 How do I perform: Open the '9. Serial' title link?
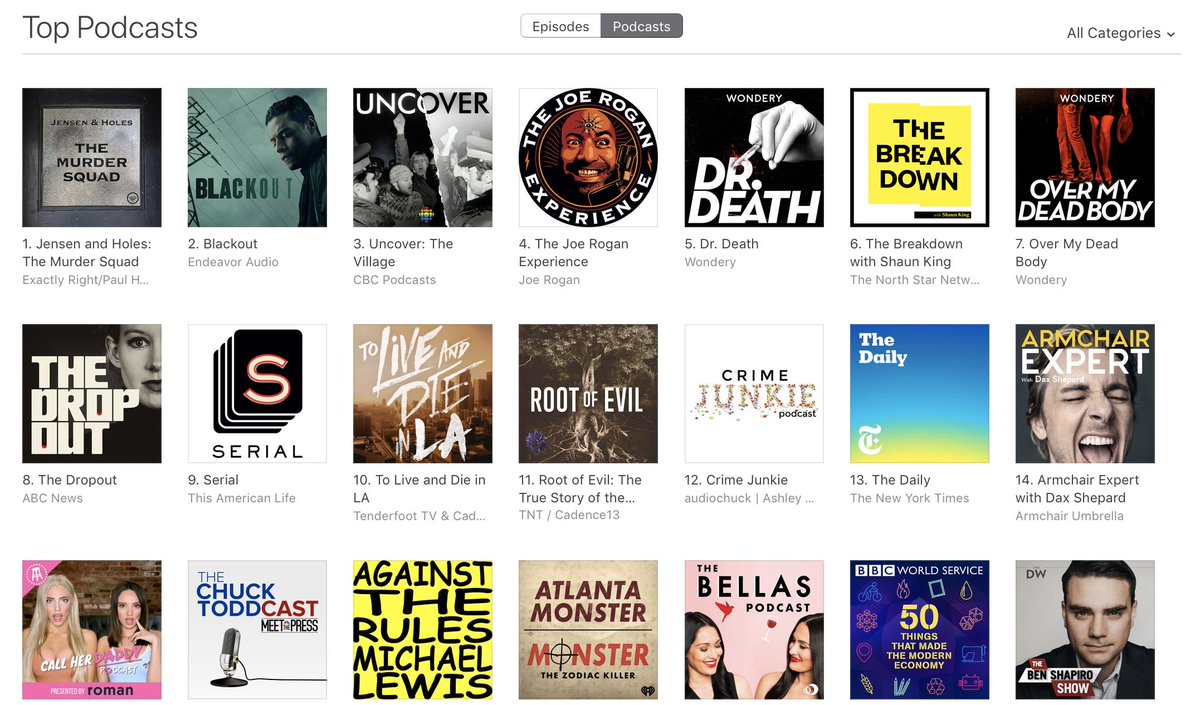[213, 480]
